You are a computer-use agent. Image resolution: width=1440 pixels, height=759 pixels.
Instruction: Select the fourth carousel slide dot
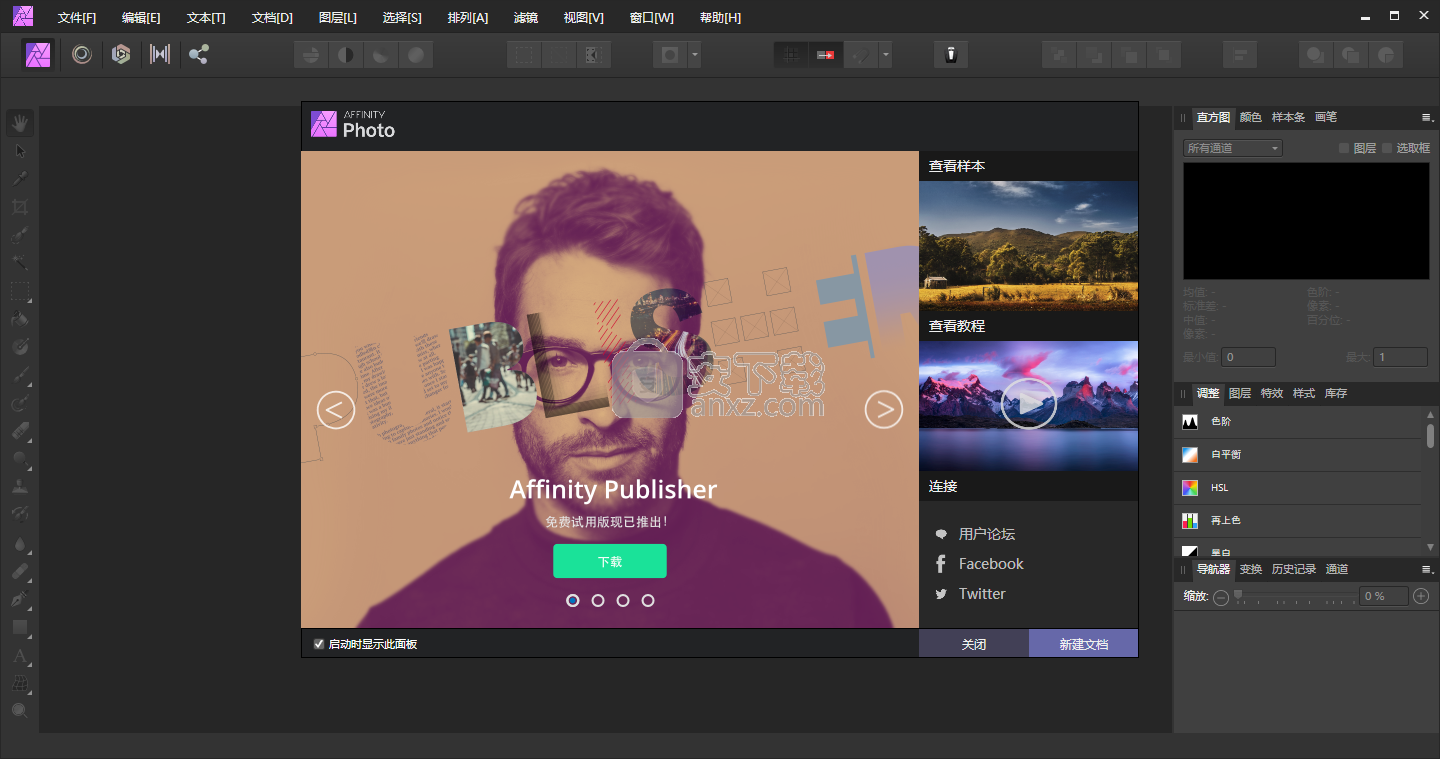click(x=648, y=600)
